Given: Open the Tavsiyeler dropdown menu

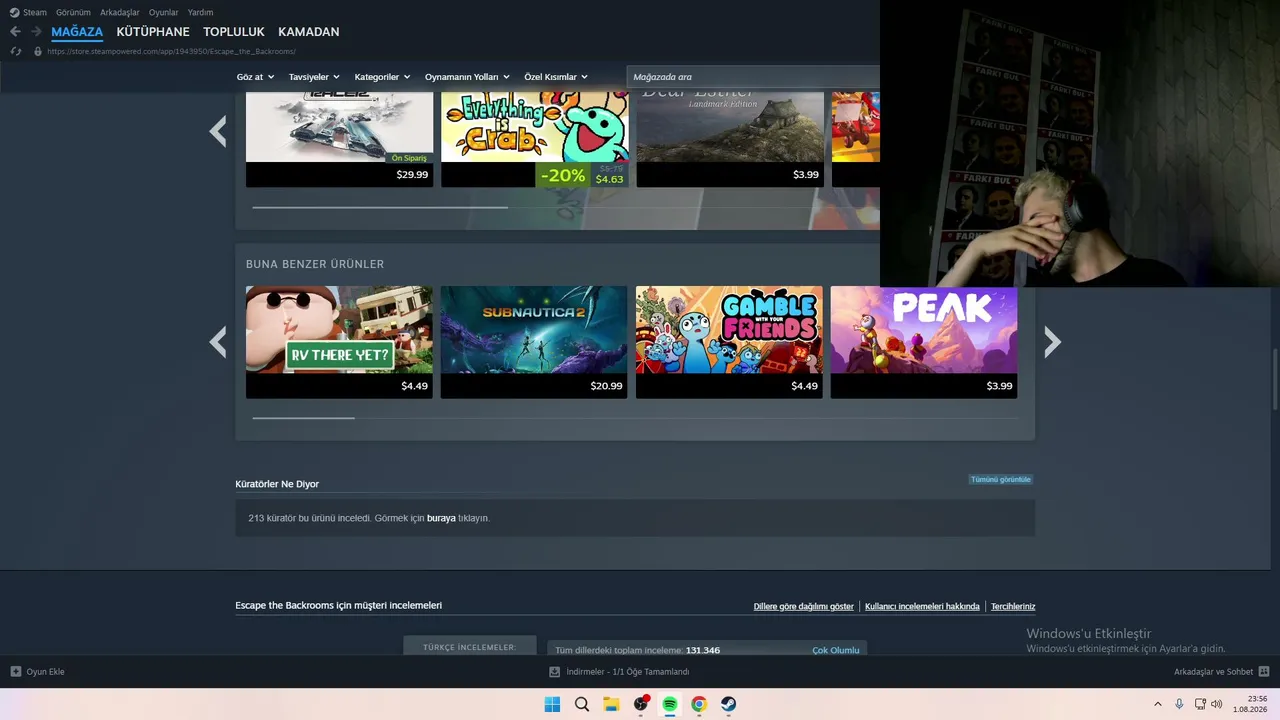Looking at the screenshot, I should (314, 77).
